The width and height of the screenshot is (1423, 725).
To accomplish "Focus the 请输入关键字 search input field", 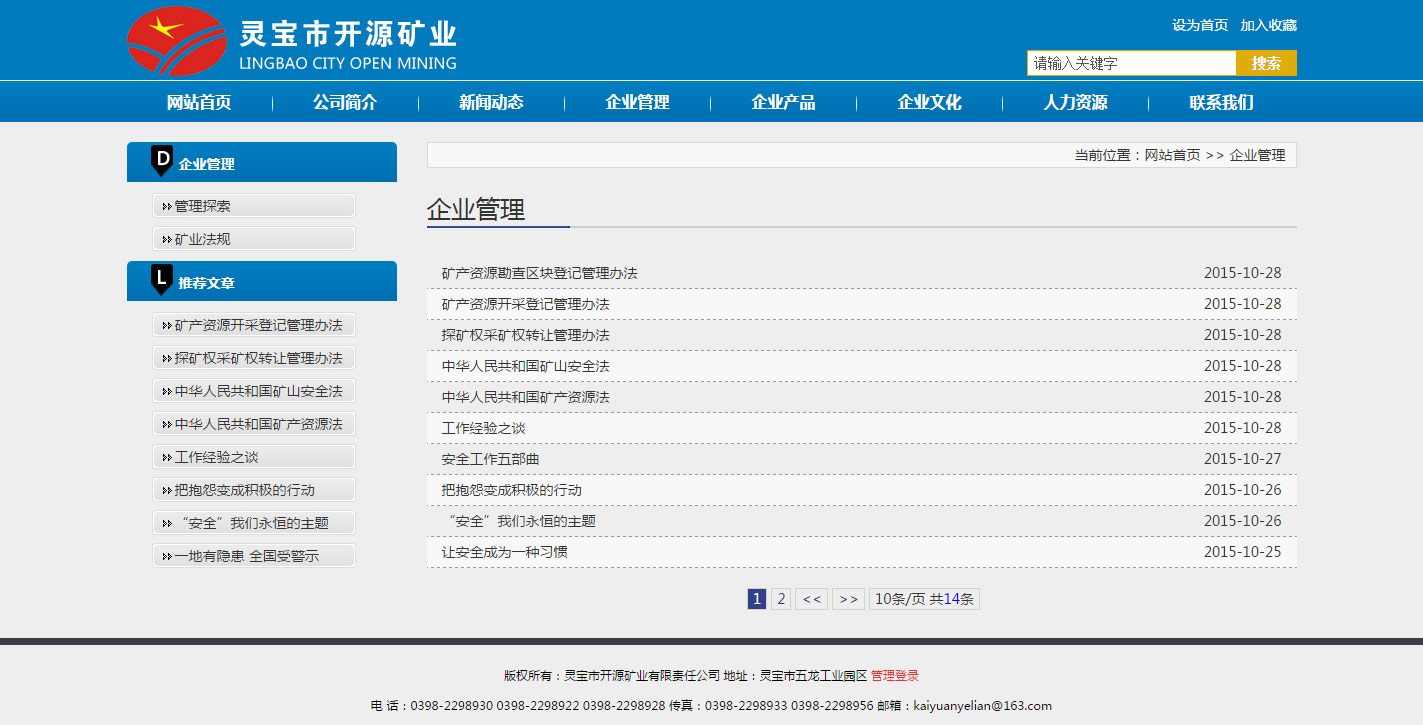I will tap(1131, 63).
